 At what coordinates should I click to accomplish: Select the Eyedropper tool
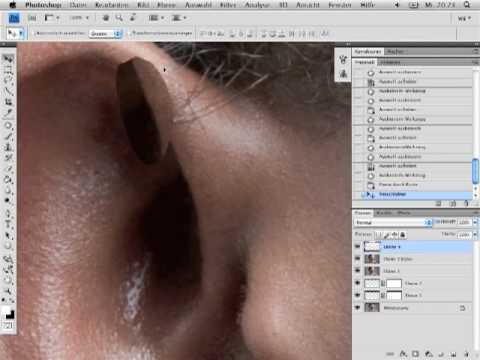(x=8, y=113)
